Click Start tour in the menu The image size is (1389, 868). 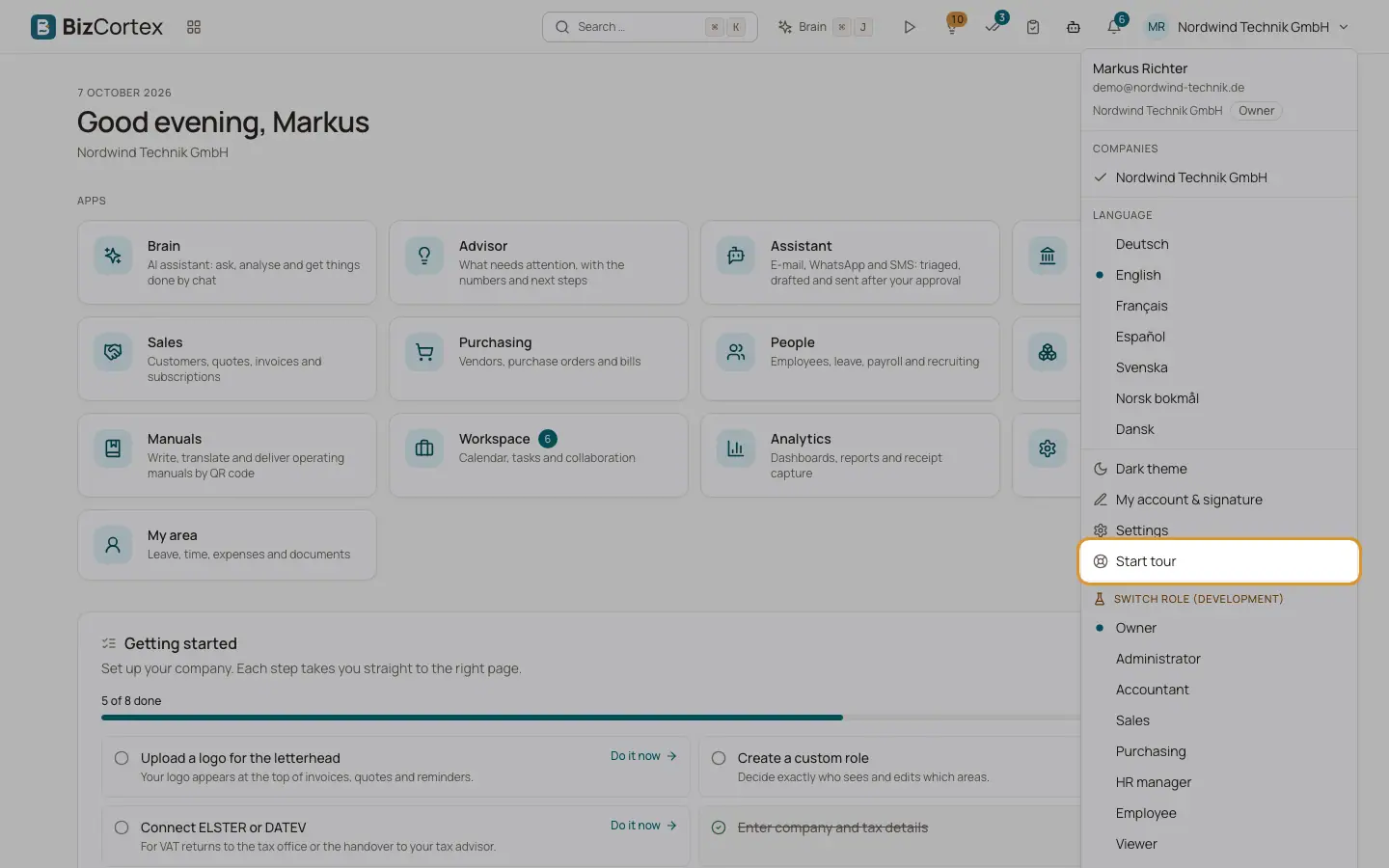[x=1219, y=561]
